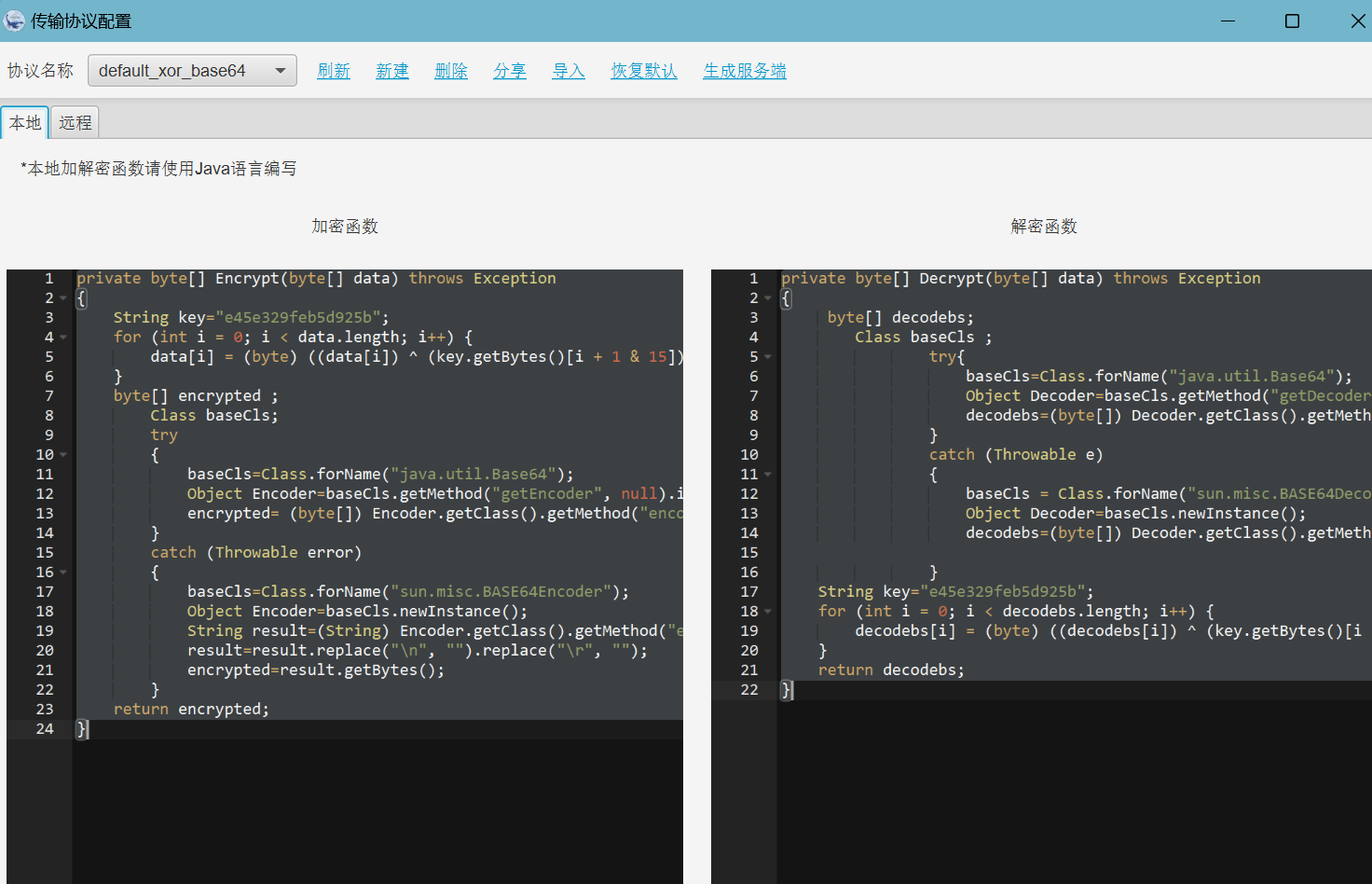Collapse the try block fold at encrypt line 10

(x=63, y=455)
